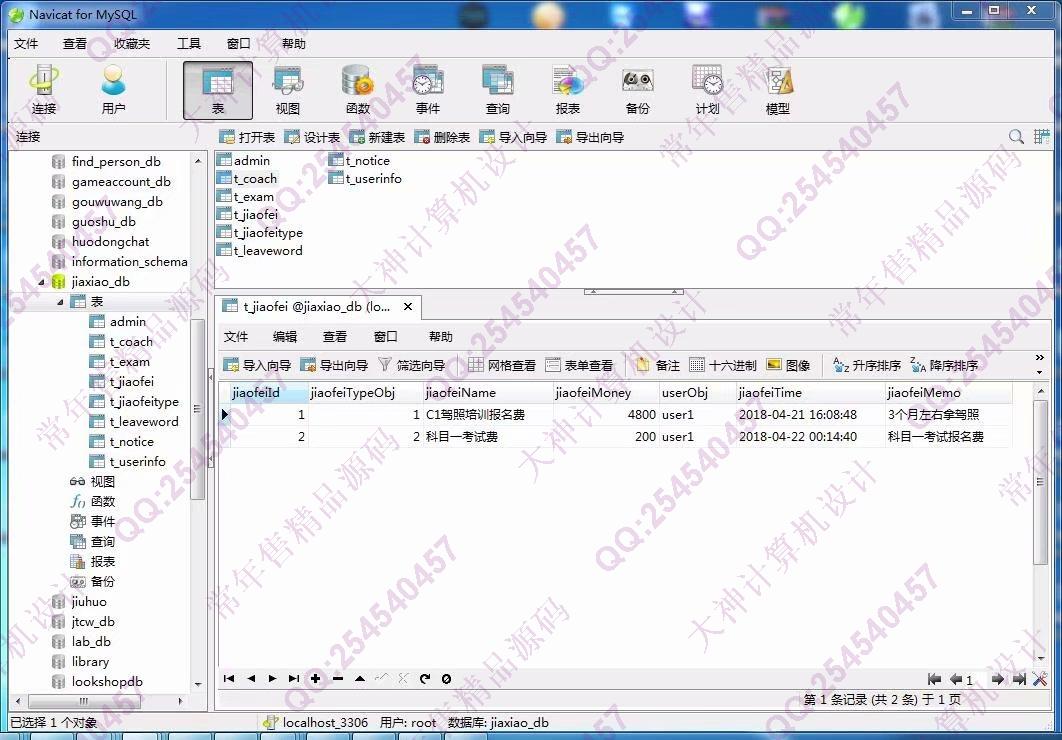Go to next page arrow

pos(997,679)
